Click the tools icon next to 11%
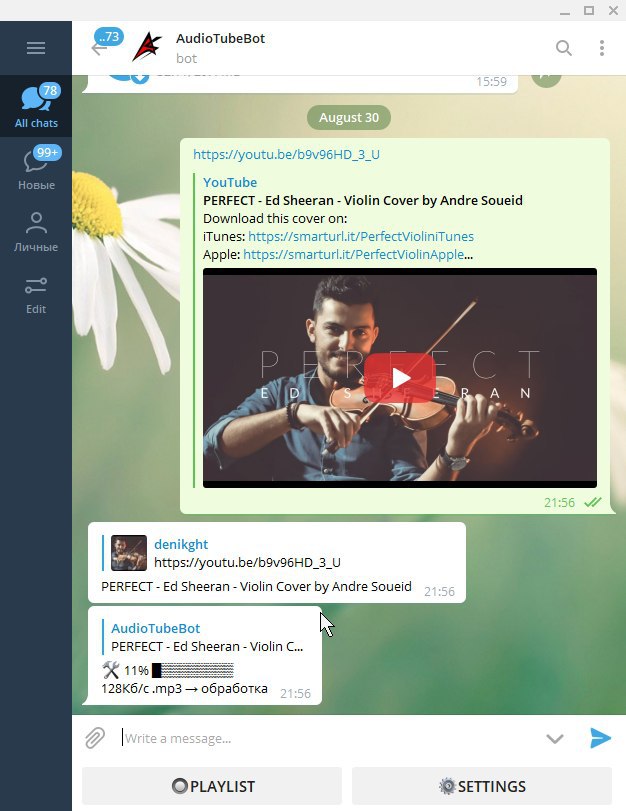The height and width of the screenshot is (811, 626). click(x=111, y=670)
